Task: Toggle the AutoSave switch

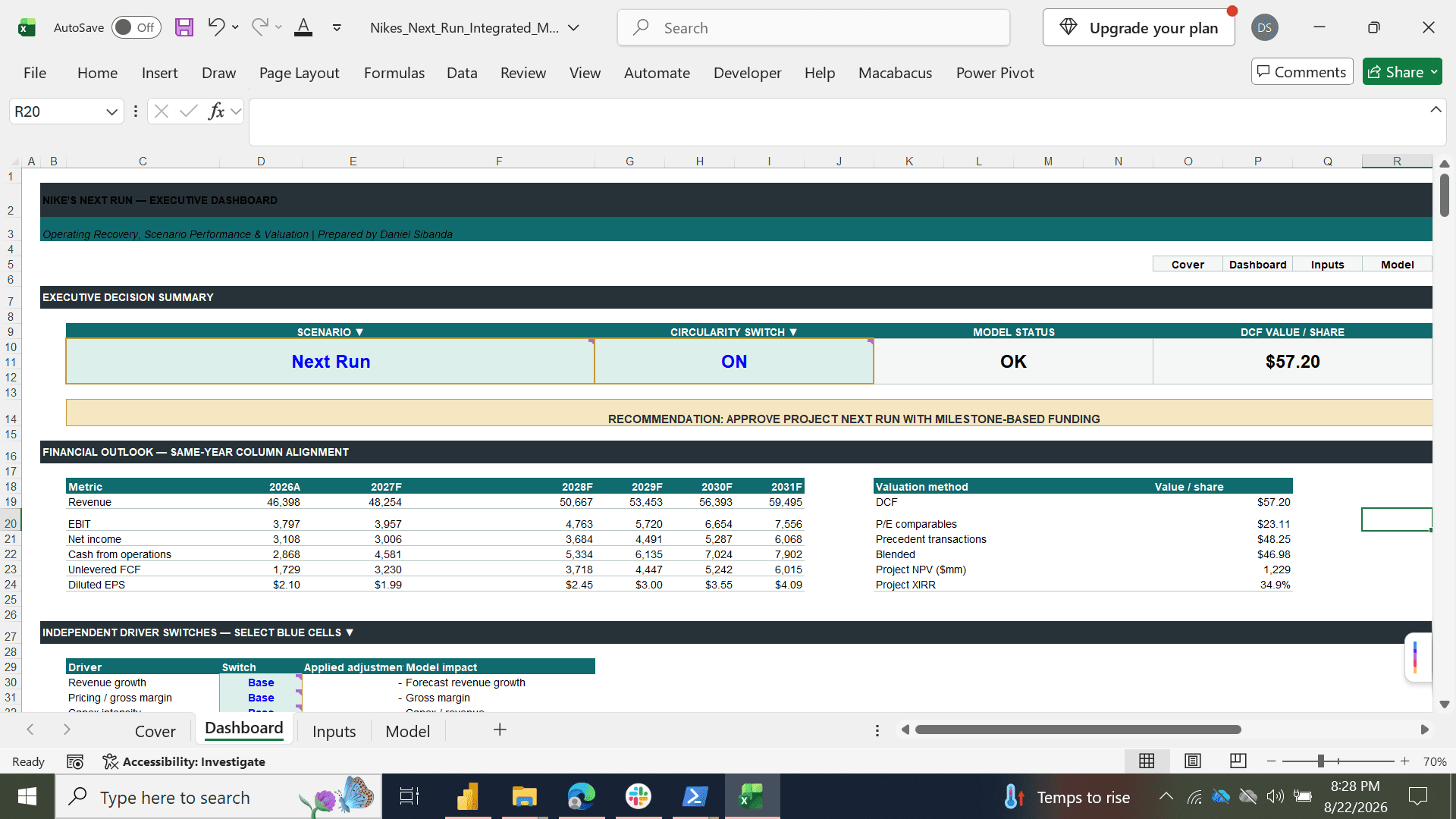Action: click(136, 28)
